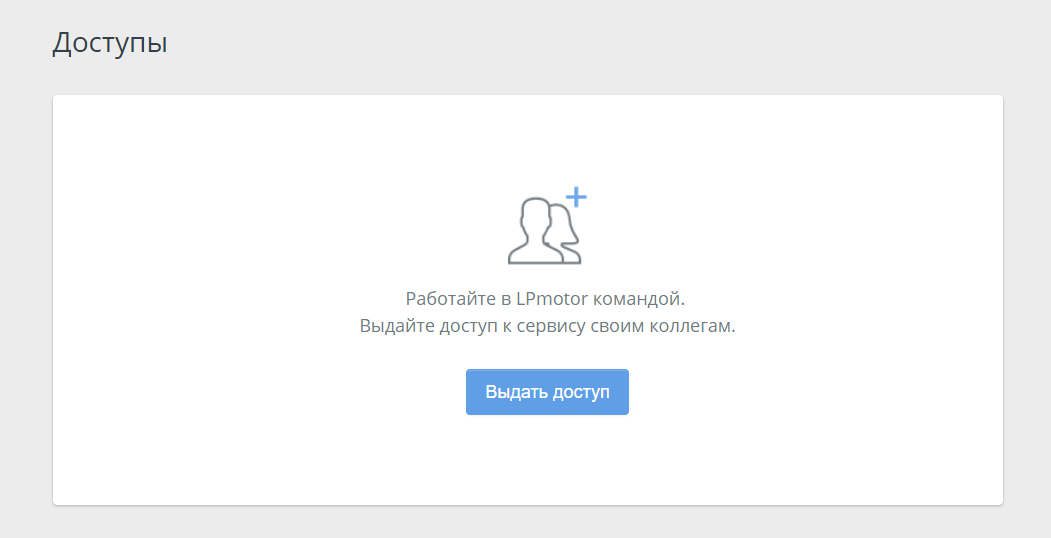Click text "Работайте в LPmotor командой."
This screenshot has height=538, width=1051.
pyautogui.click(x=545, y=298)
